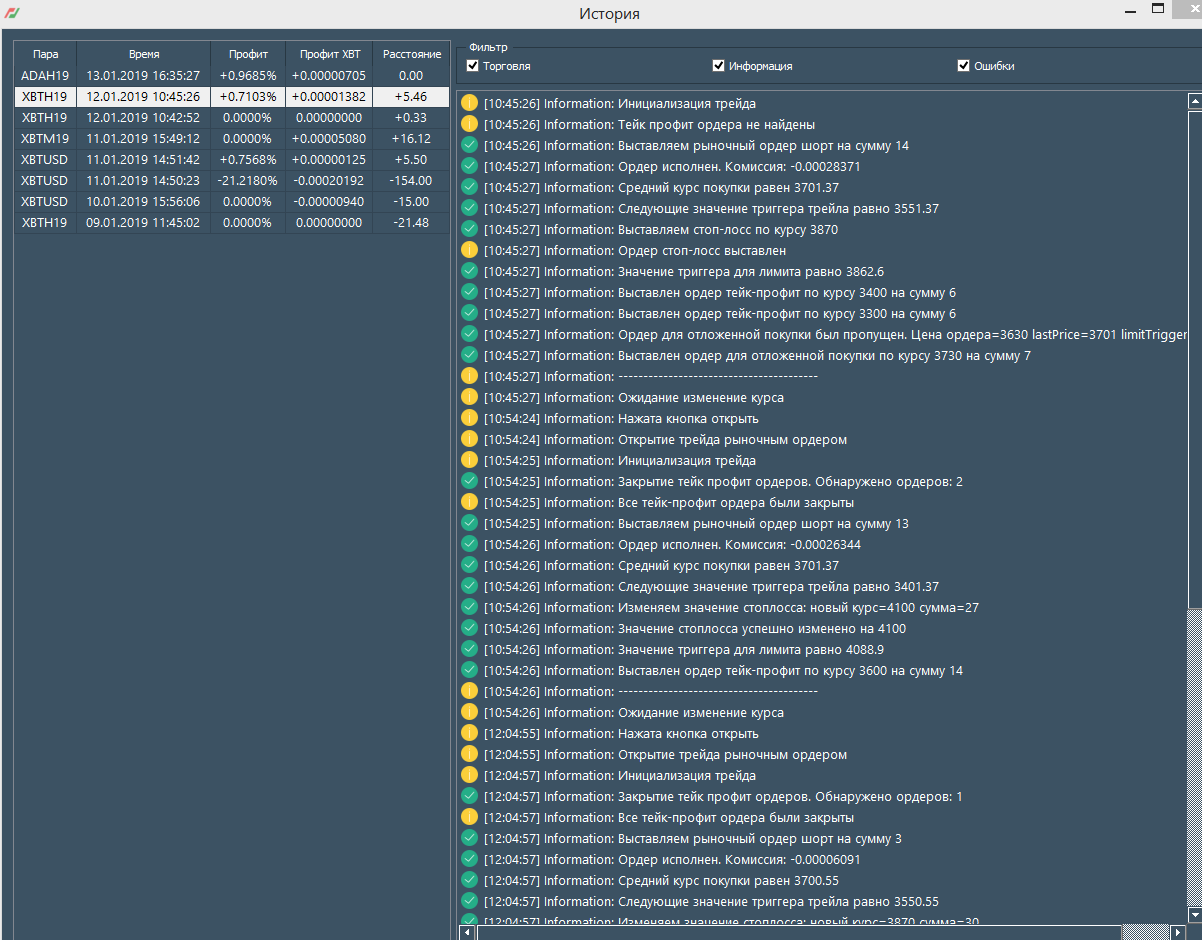The width and height of the screenshot is (1202, 940).
Task: Click the log scroll-up arrow button
Action: (1194, 101)
